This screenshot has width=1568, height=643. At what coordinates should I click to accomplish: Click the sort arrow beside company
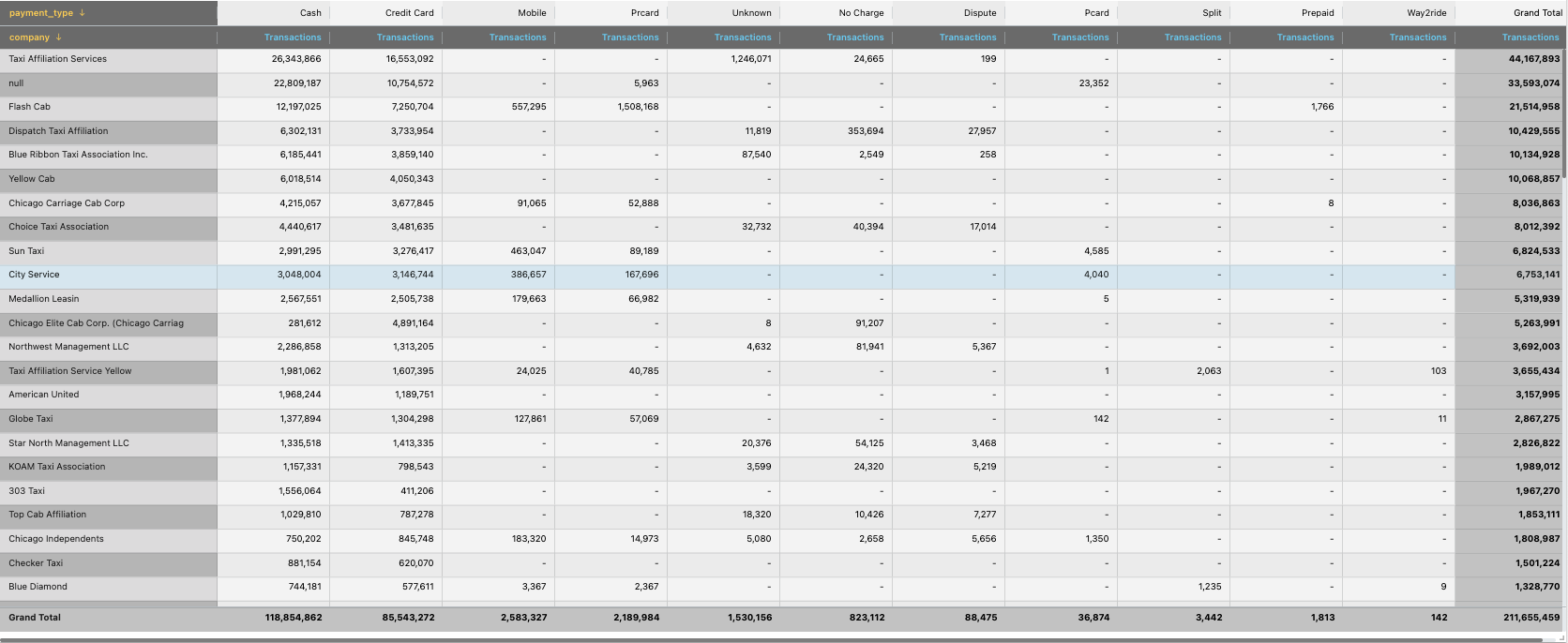pos(59,37)
